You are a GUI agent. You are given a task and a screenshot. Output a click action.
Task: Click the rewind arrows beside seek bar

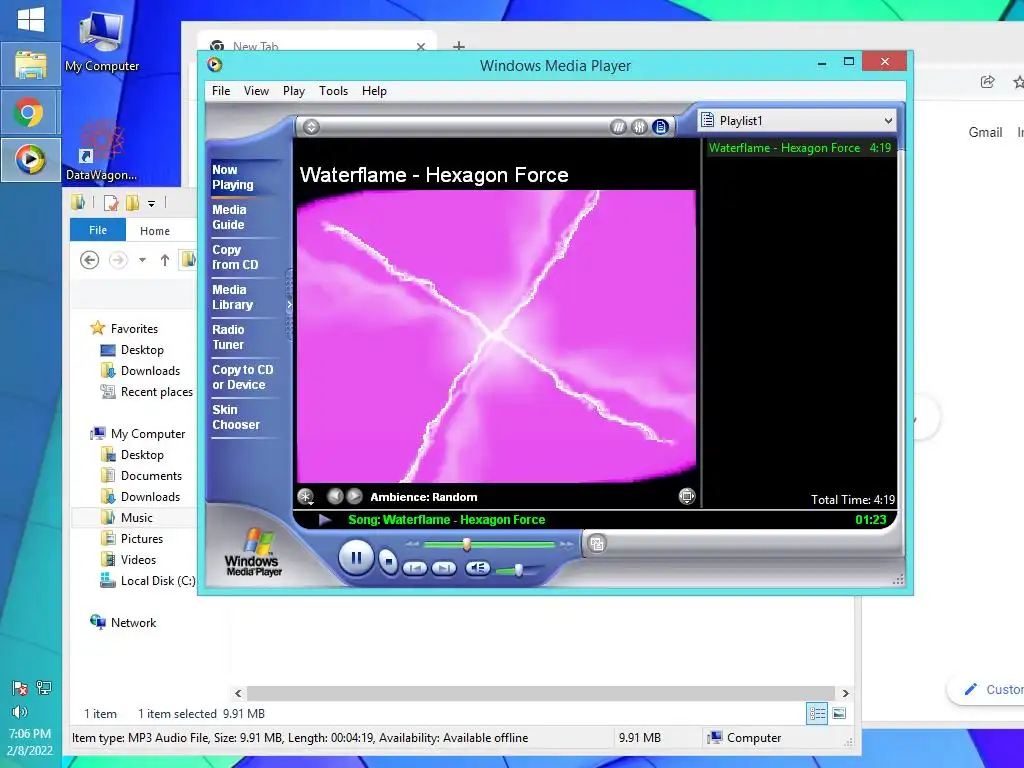(411, 543)
